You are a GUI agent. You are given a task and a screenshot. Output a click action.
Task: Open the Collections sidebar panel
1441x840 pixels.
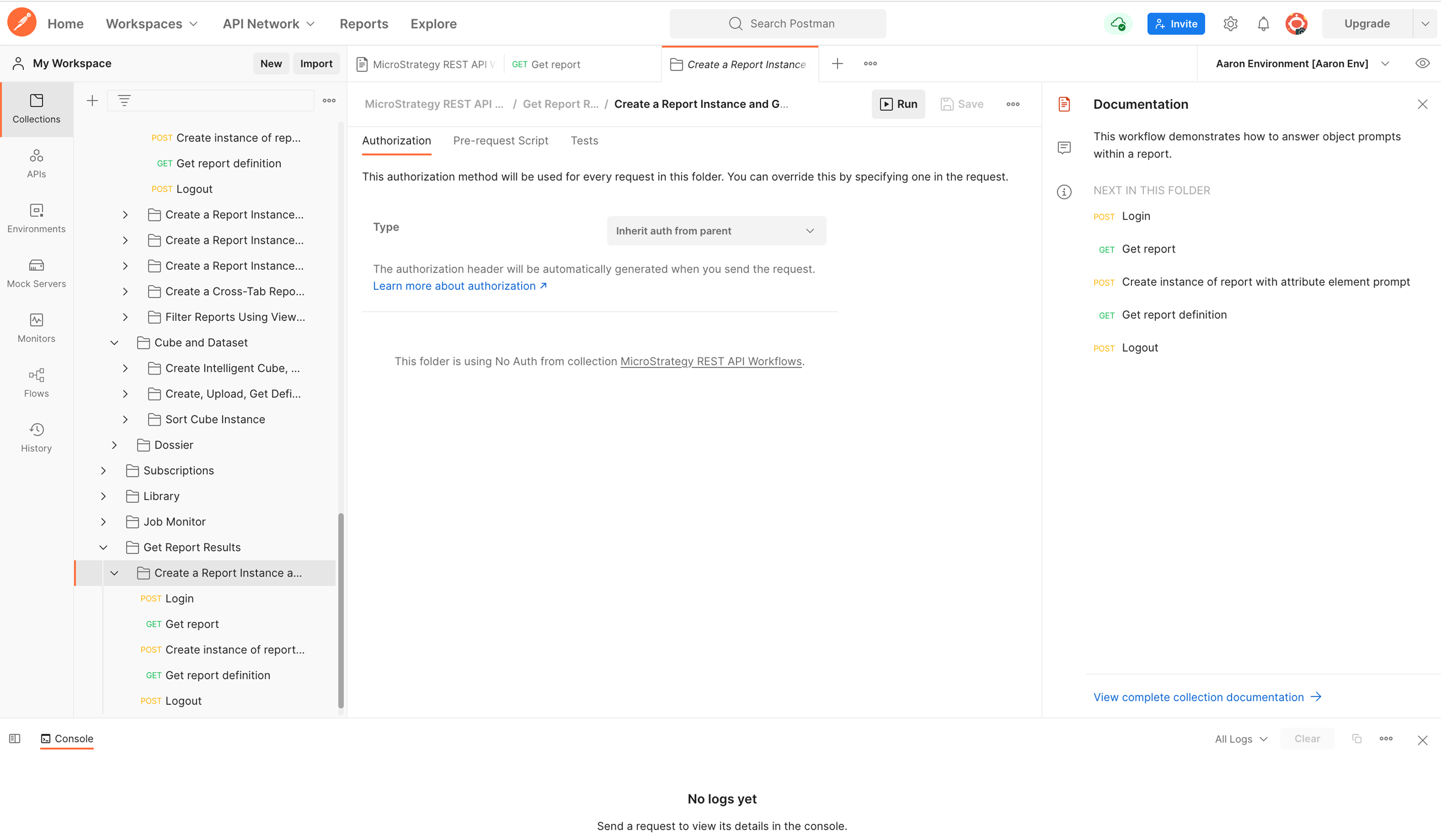coord(36,108)
